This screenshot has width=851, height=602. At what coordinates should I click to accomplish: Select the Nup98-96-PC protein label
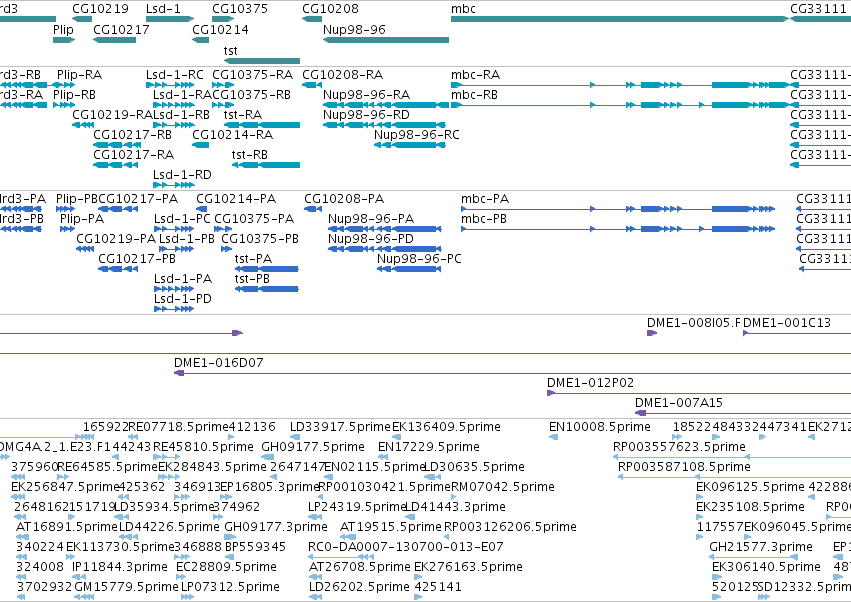coord(420,259)
